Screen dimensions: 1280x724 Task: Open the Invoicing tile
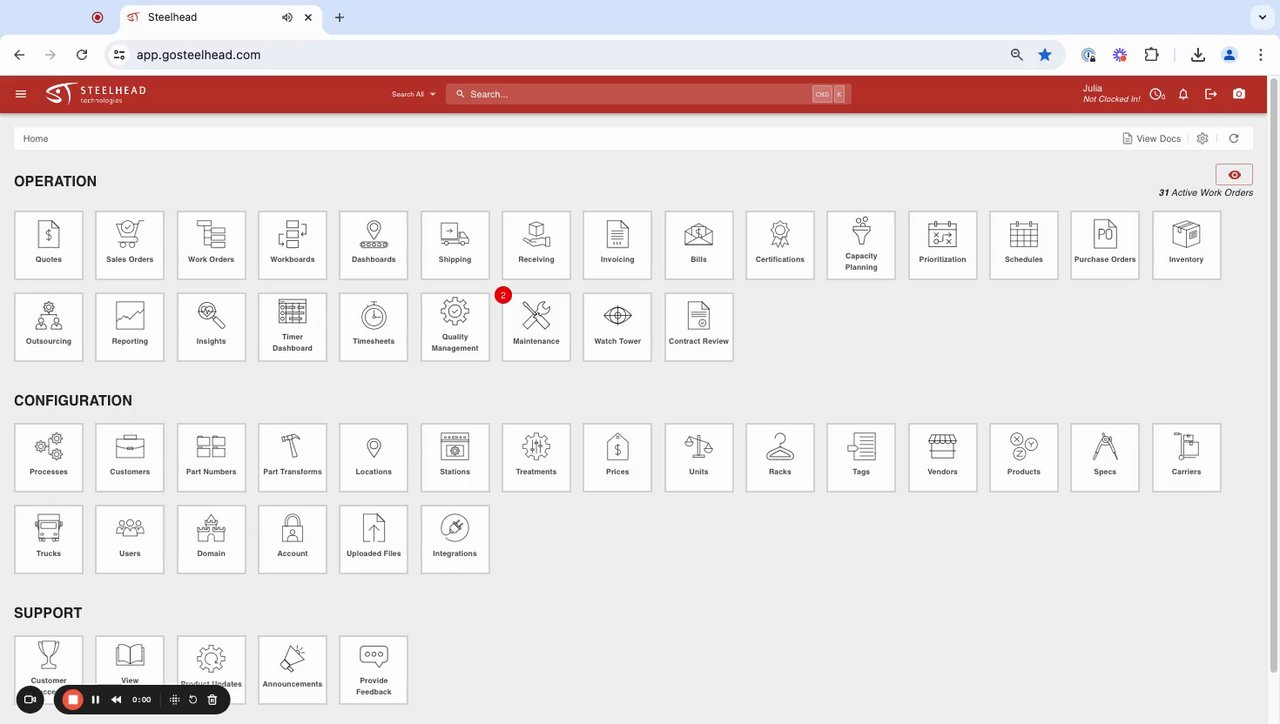617,245
